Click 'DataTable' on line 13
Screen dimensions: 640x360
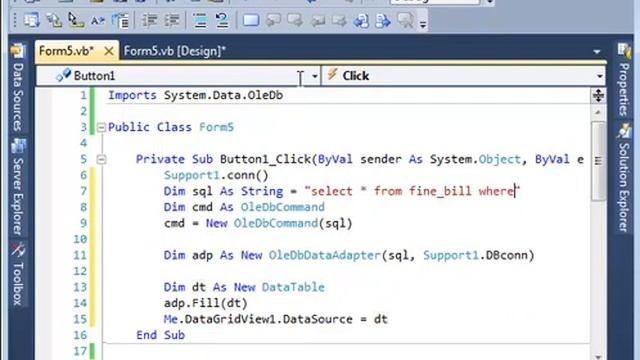click(x=293, y=287)
